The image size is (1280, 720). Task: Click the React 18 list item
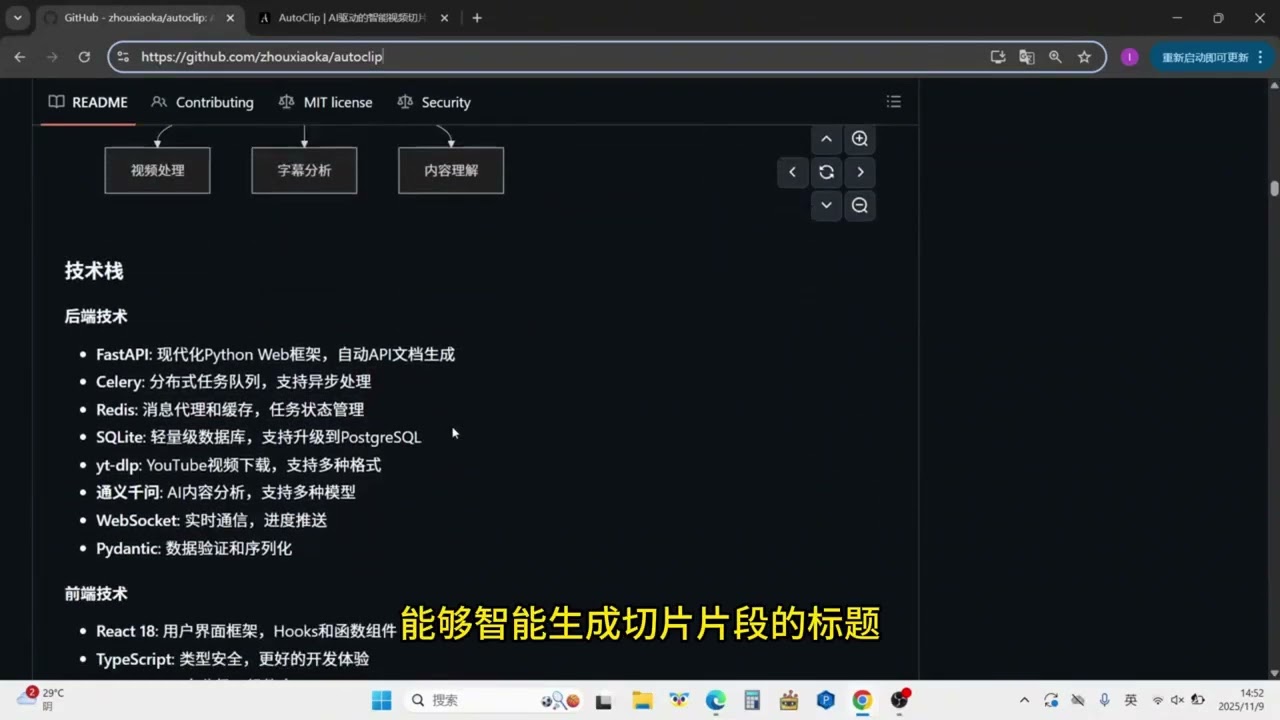pos(246,631)
